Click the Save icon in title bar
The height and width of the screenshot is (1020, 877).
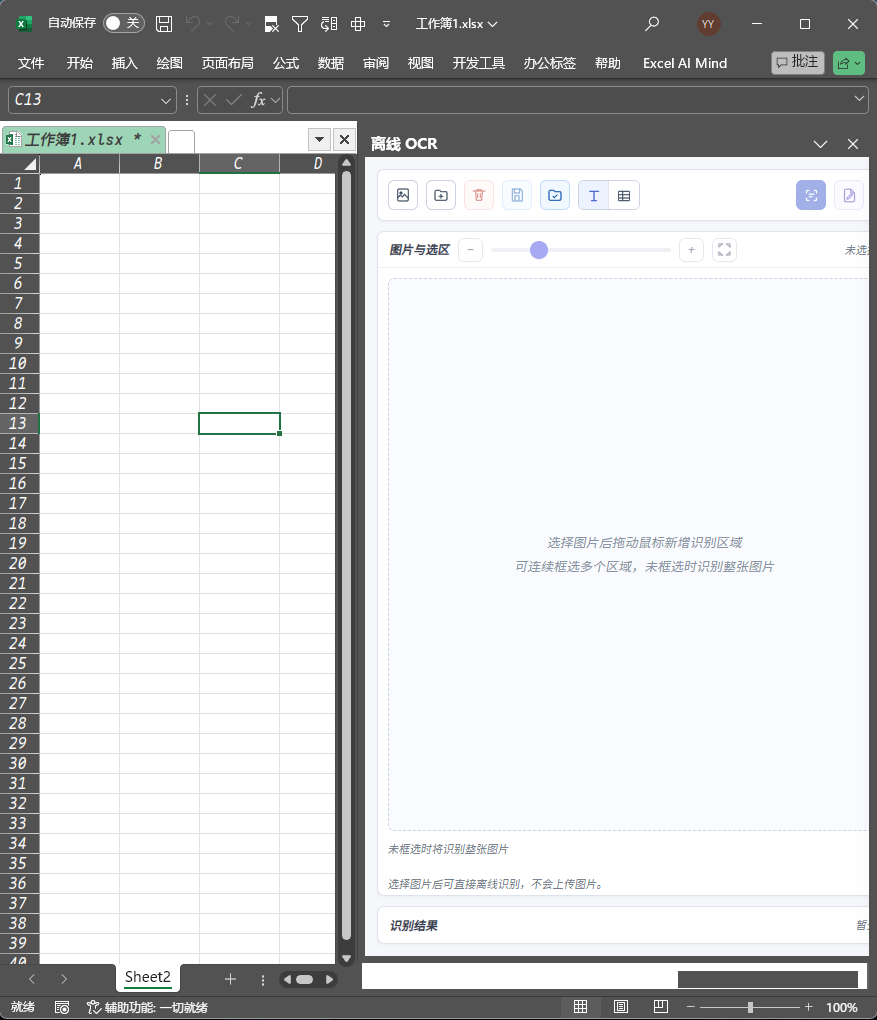coord(164,24)
